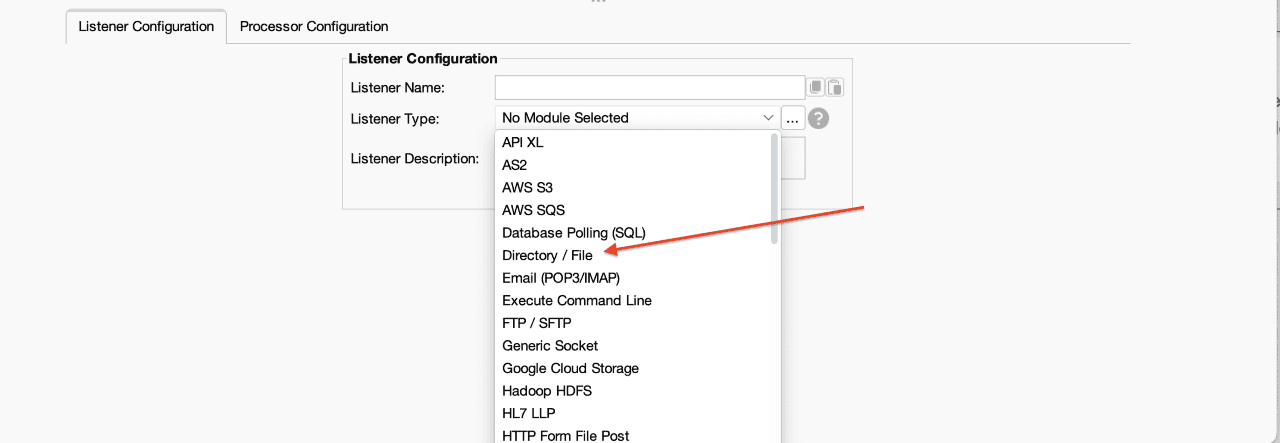This screenshot has height=443, width=1280.
Task: Select Email (POP3/IMAP) listener type
Action: pos(637,277)
